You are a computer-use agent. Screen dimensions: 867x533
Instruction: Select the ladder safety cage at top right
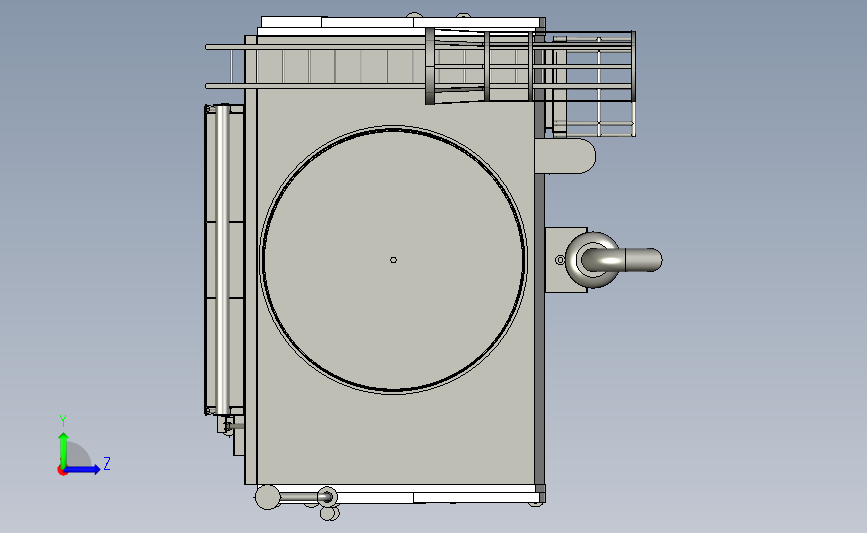(531, 66)
